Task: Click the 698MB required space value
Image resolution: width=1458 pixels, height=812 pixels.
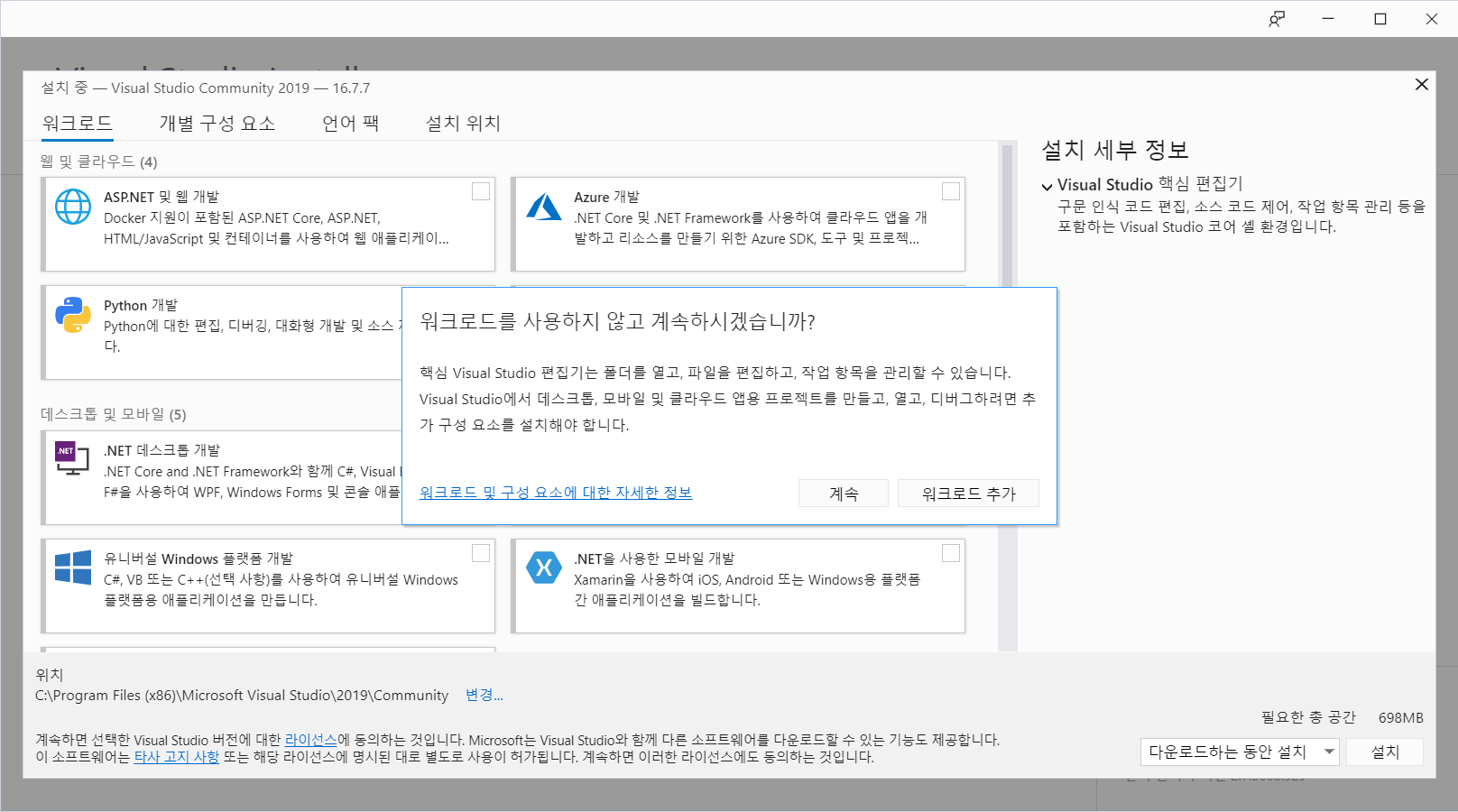Action: click(1400, 717)
